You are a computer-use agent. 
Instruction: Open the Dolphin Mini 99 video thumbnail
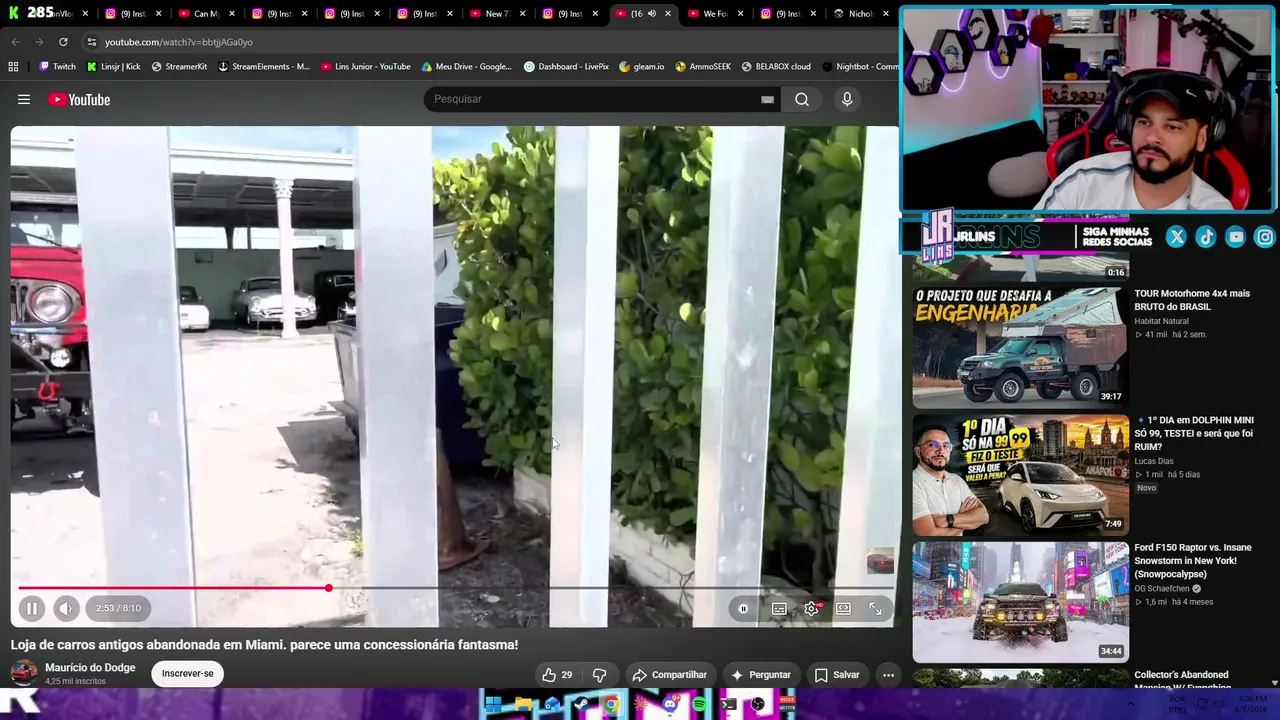coord(1020,475)
